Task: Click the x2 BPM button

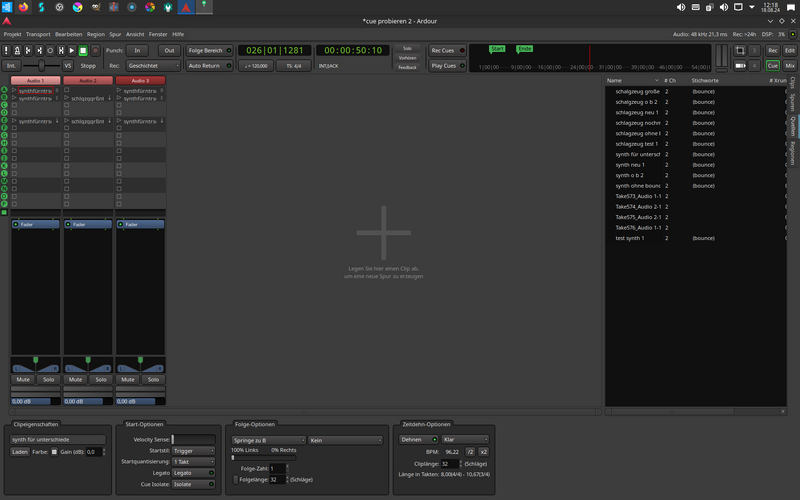Action: [x=483, y=452]
